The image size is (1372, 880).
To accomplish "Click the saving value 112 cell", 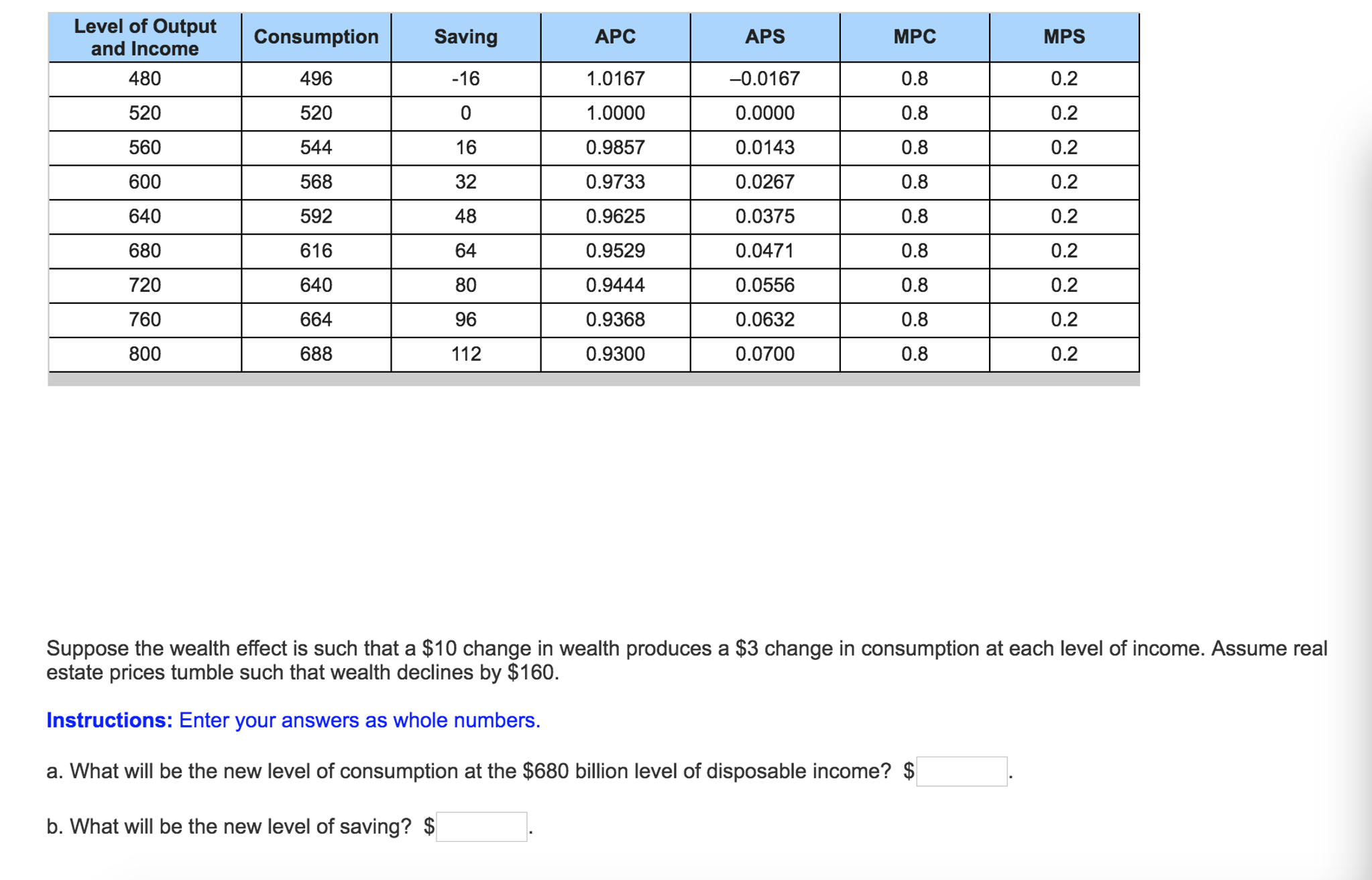I will pyautogui.click(x=465, y=354).
